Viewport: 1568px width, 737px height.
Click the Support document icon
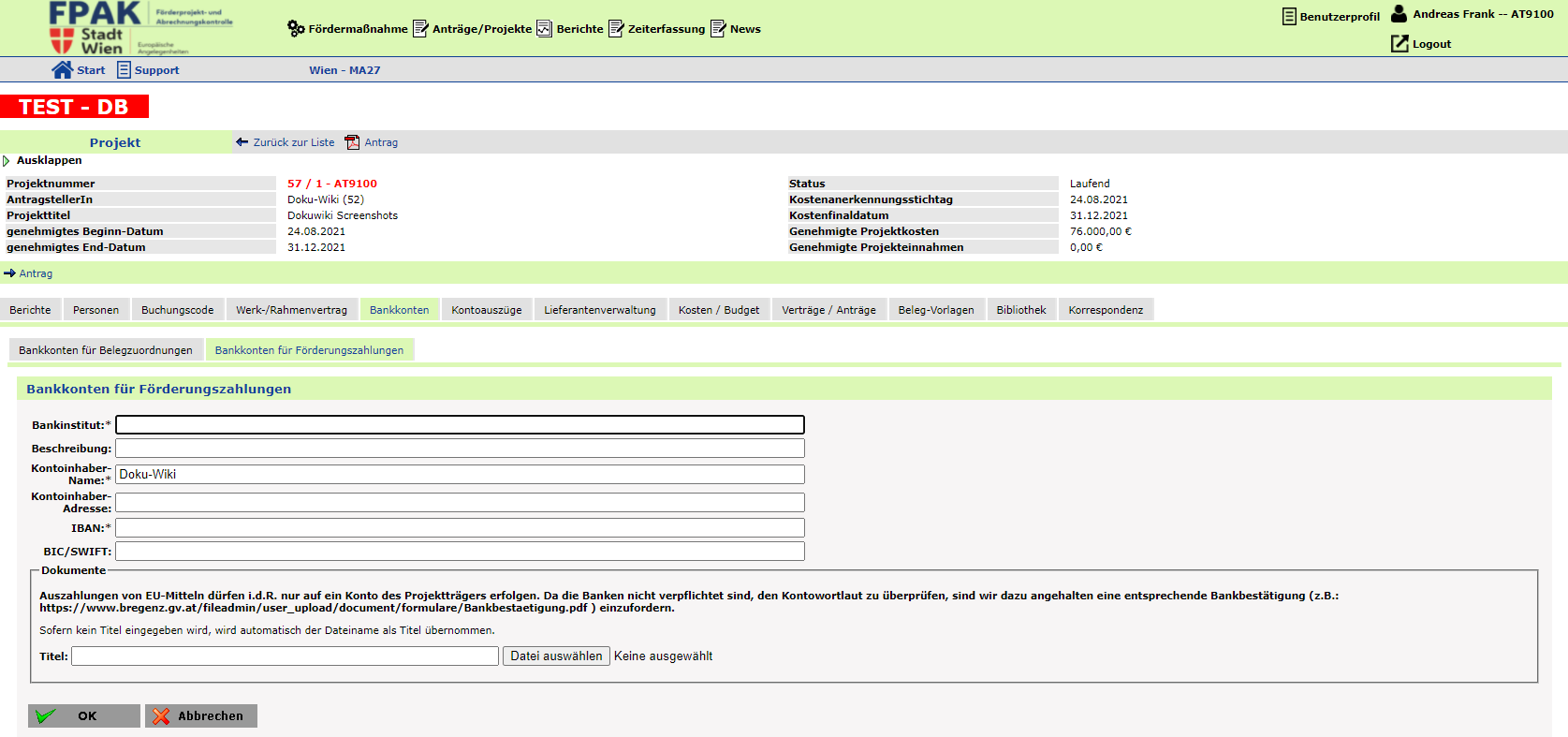click(x=124, y=70)
